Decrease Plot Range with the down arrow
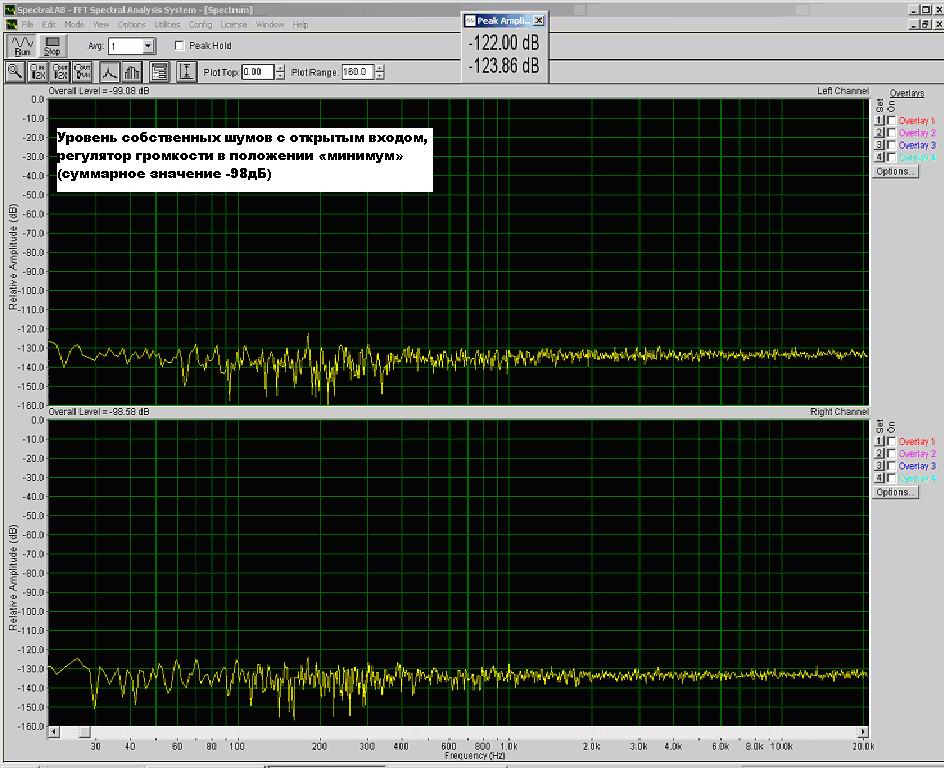 [x=379, y=76]
